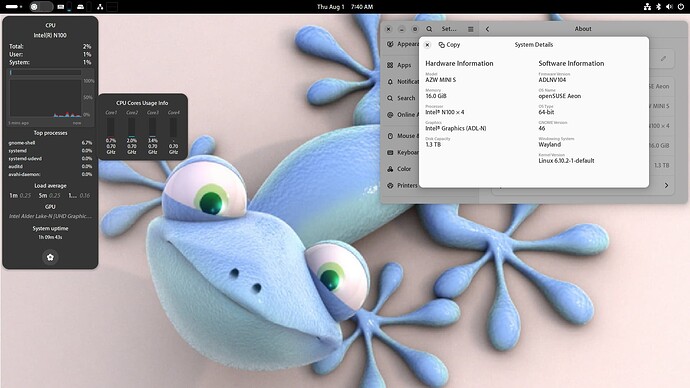Go back with the About page arrow

[487, 29]
